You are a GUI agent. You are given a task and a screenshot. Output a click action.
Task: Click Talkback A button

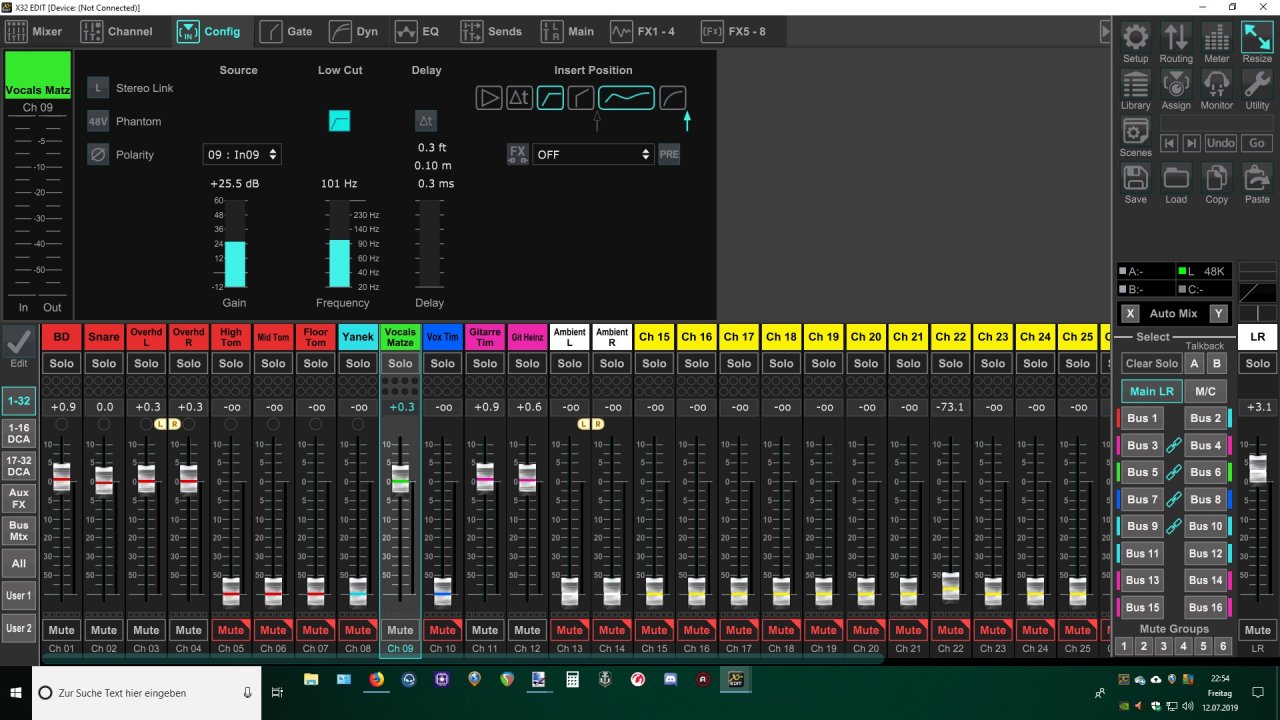click(x=1194, y=364)
